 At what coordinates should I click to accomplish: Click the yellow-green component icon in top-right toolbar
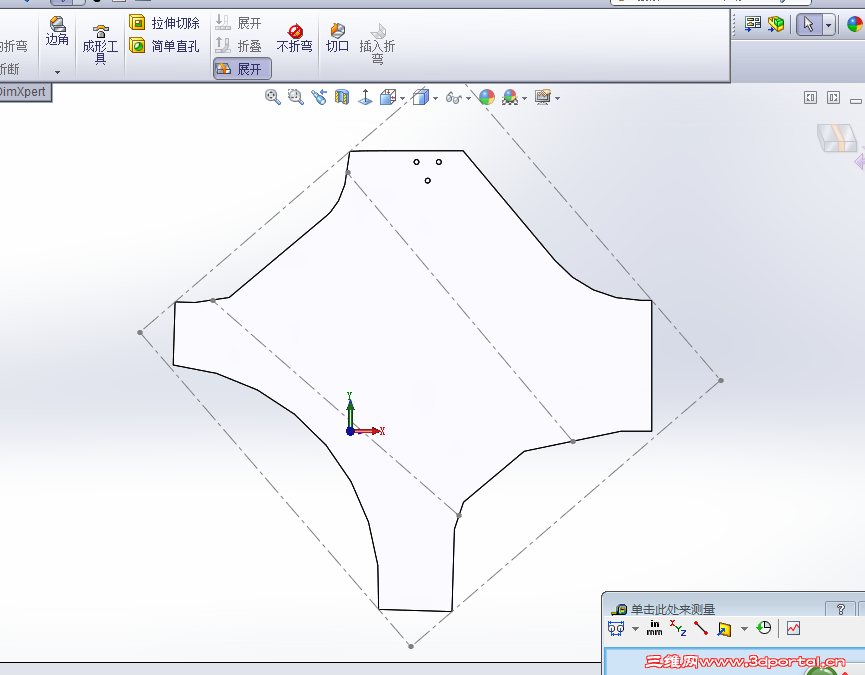click(x=776, y=24)
